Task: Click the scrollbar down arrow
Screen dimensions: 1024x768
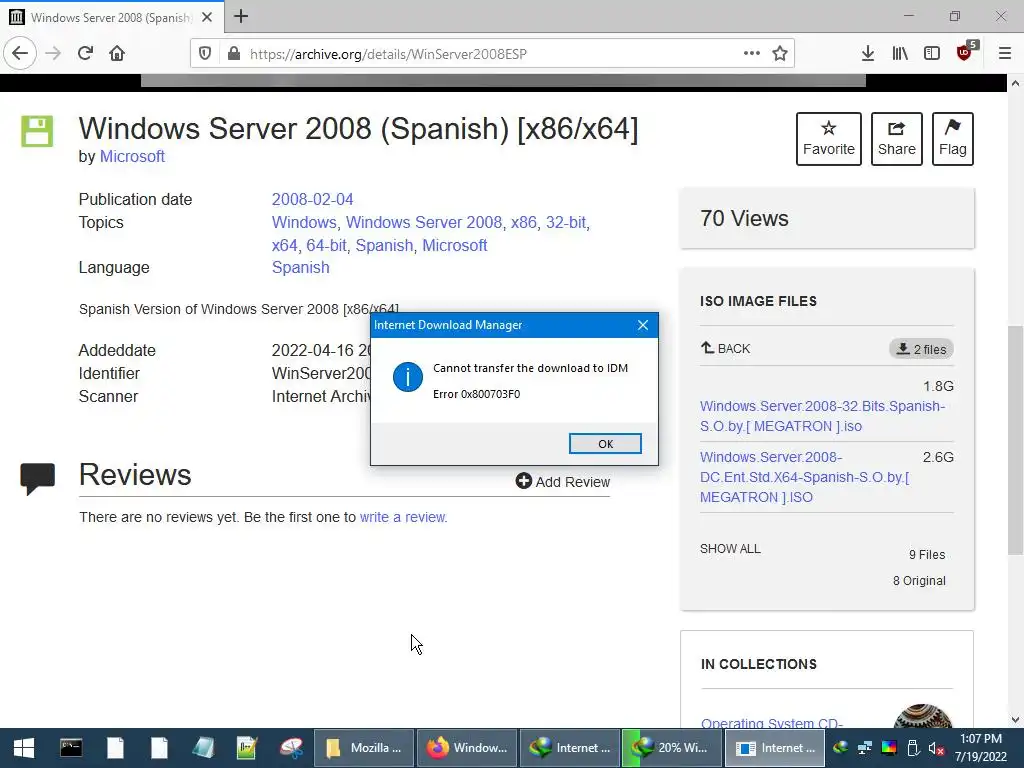Action: pyautogui.click(x=1015, y=720)
